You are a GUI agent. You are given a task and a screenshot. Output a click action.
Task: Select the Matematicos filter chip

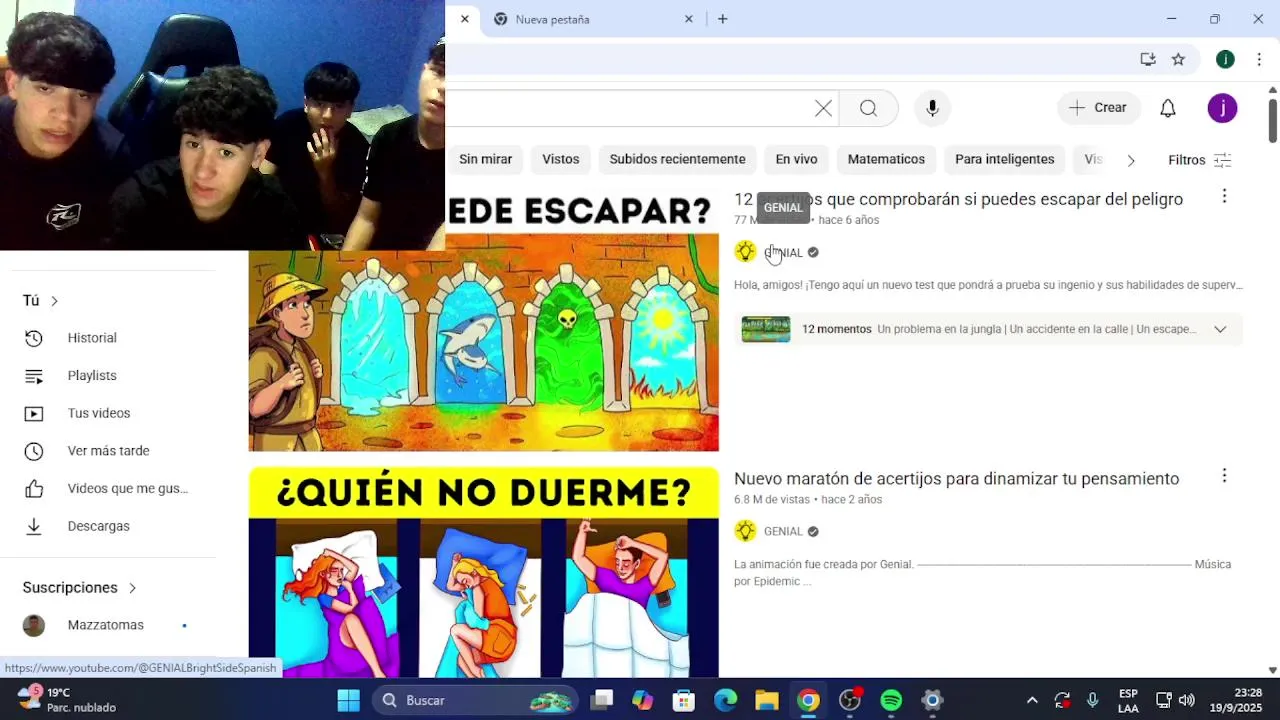(886, 159)
